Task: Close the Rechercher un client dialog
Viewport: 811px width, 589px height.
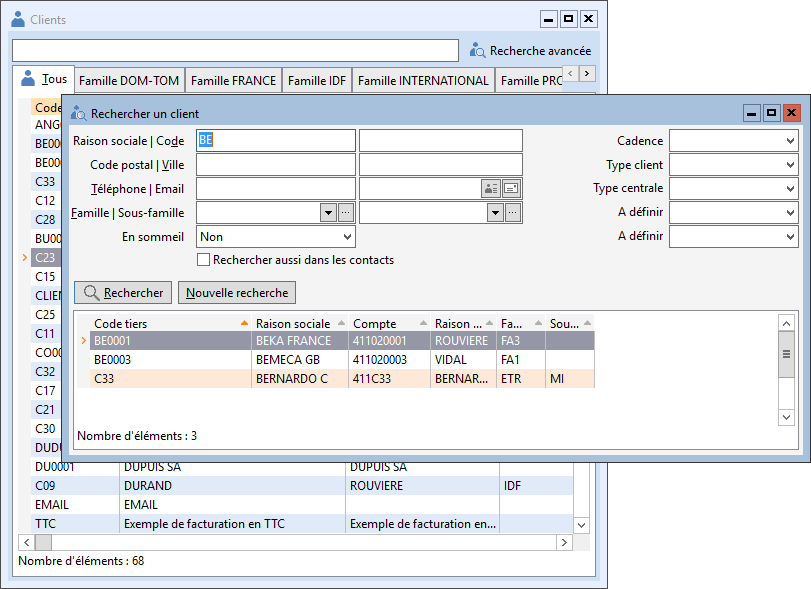Action: [791, 113]
